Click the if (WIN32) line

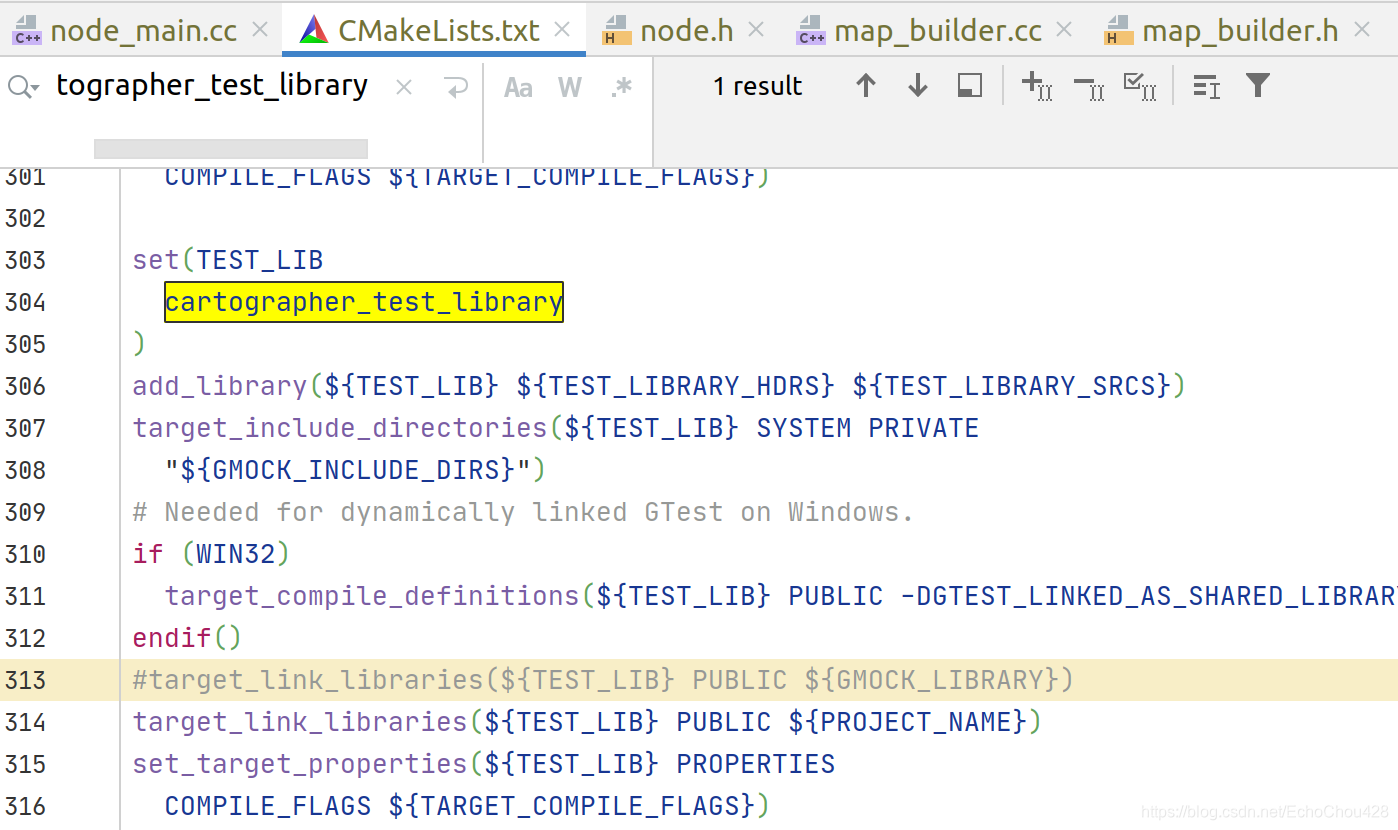(x=211, y=554)
